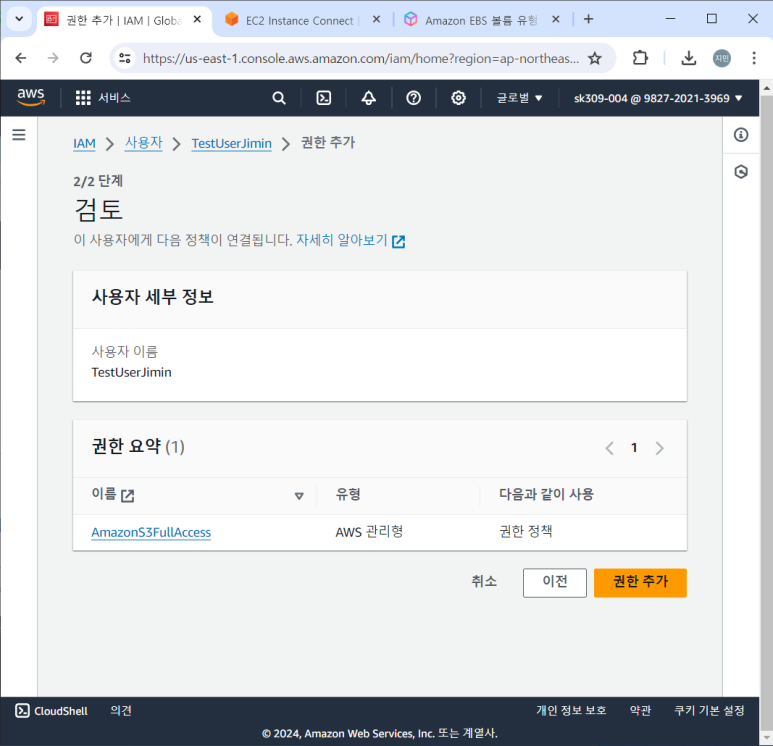773x746 pixels.
Task: Click the AWS logo home icon
Action: pos(31,97)
